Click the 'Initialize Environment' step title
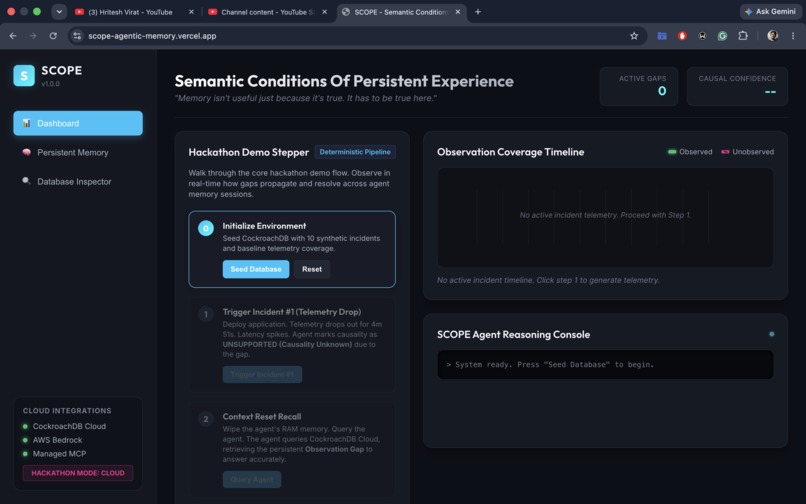 coord(264,226)
